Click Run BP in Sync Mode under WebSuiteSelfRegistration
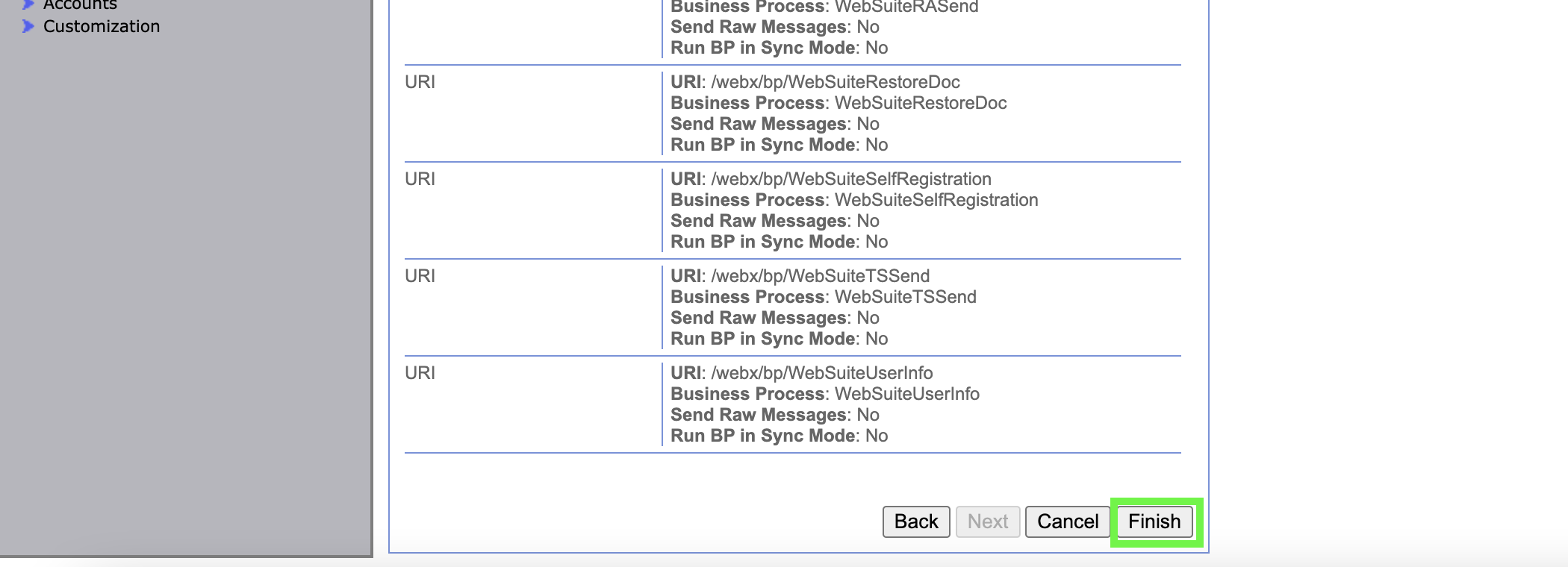This screenshot has width=1568, height=567. click(x=780, y=242)
